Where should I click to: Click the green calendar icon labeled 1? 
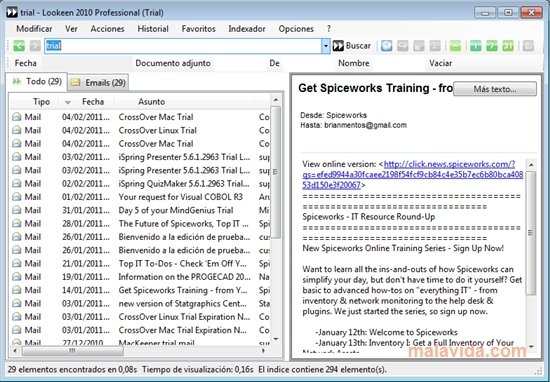[476, 46]
